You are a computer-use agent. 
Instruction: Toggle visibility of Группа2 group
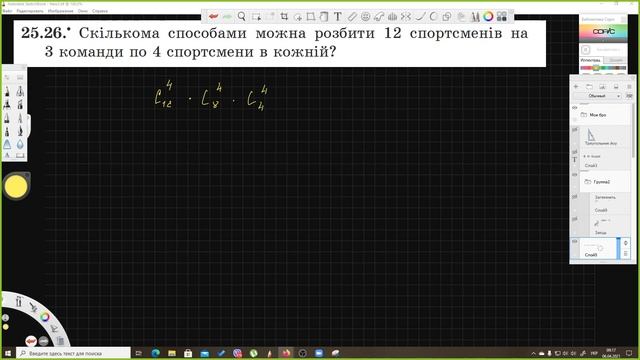tap(575, 175)
